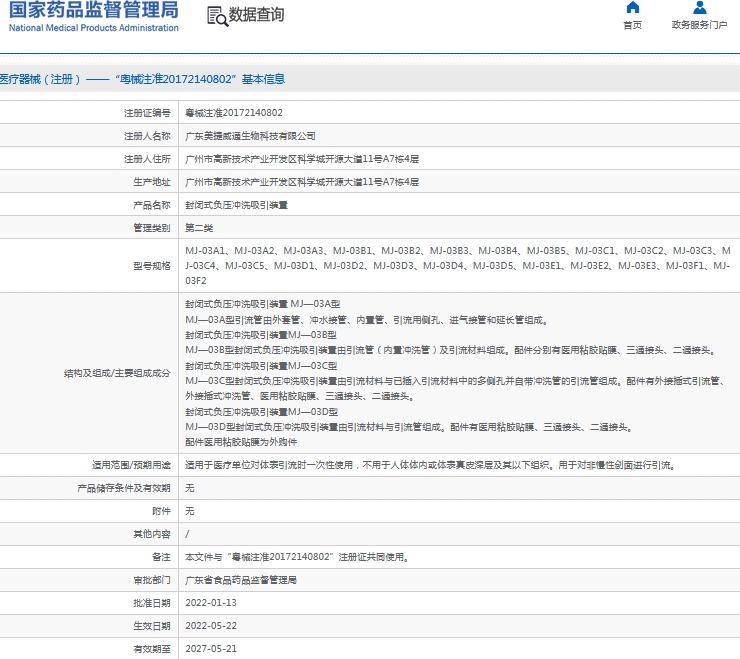Click the 有效期至 label
The width and height of the screenshot is (740, 659).
(151, 649)
